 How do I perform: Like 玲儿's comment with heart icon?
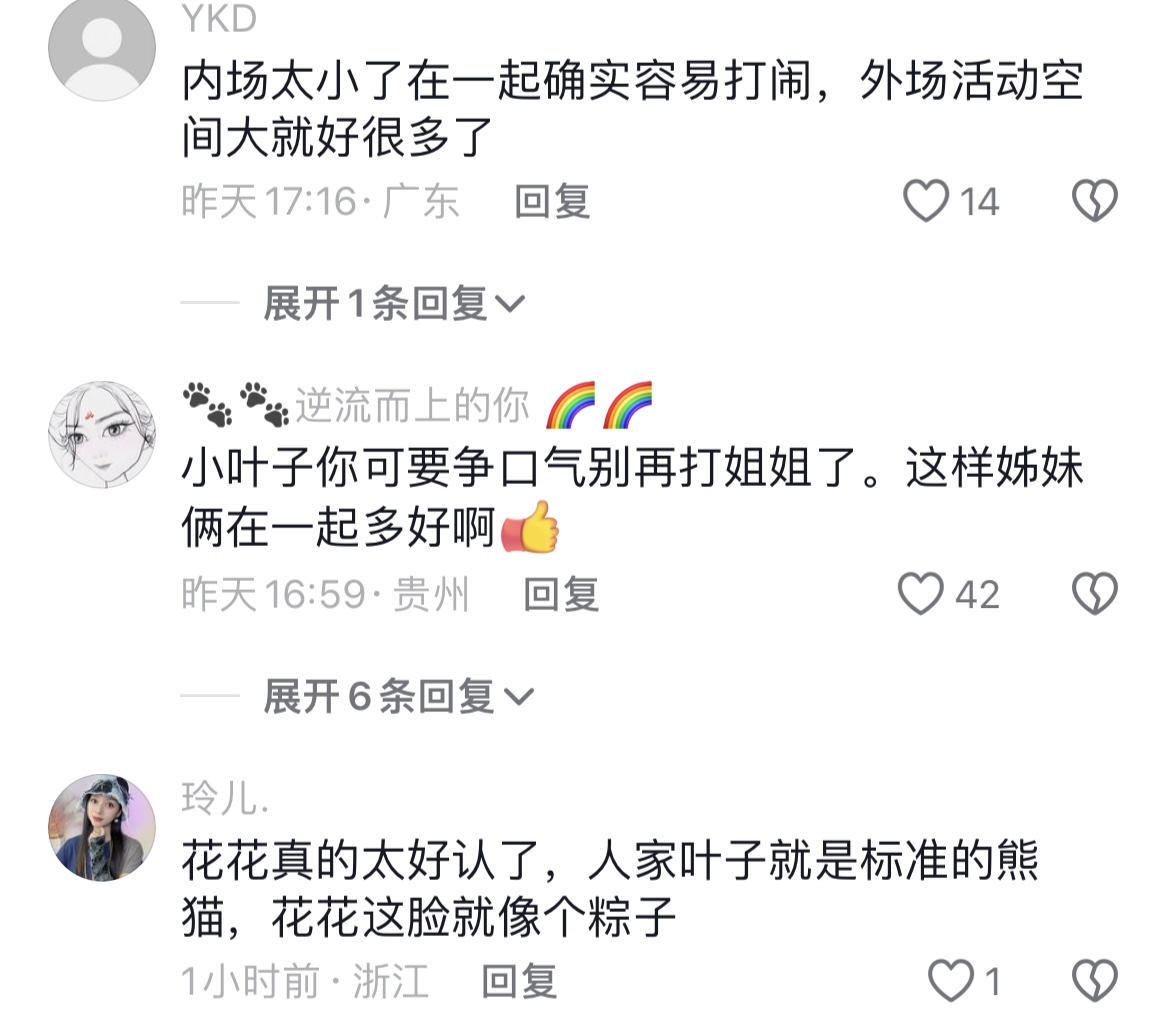tap(951, 981)
